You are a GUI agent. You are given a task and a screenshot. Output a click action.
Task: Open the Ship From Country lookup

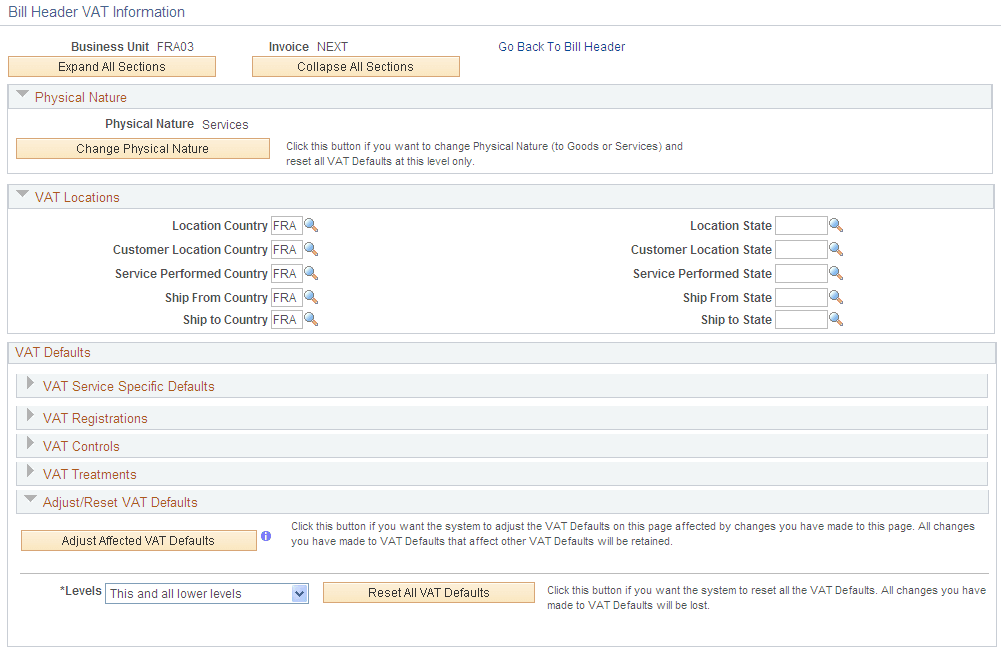[310, 296]
